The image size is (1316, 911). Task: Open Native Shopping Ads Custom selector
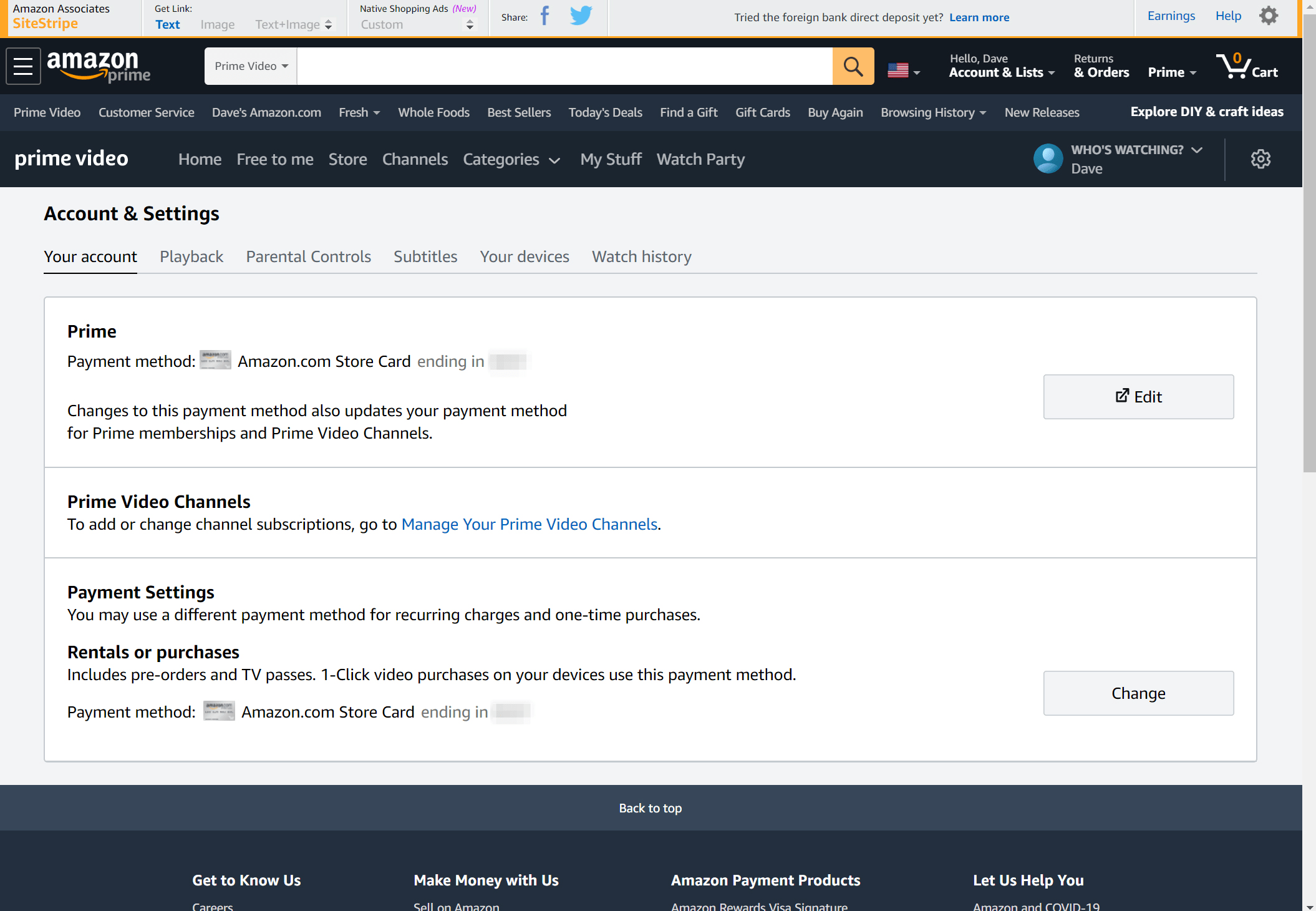coord(417,25)
